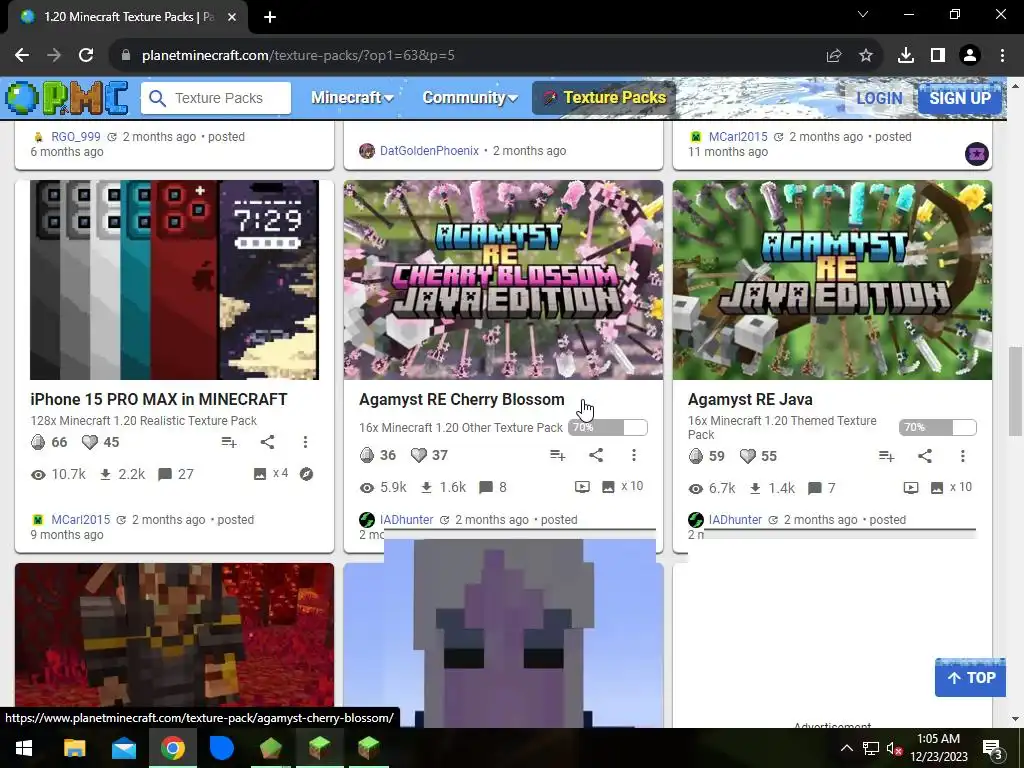Open Agamyst RE Java thumbnail image
1024x768 pixels.
click(832, 280)
